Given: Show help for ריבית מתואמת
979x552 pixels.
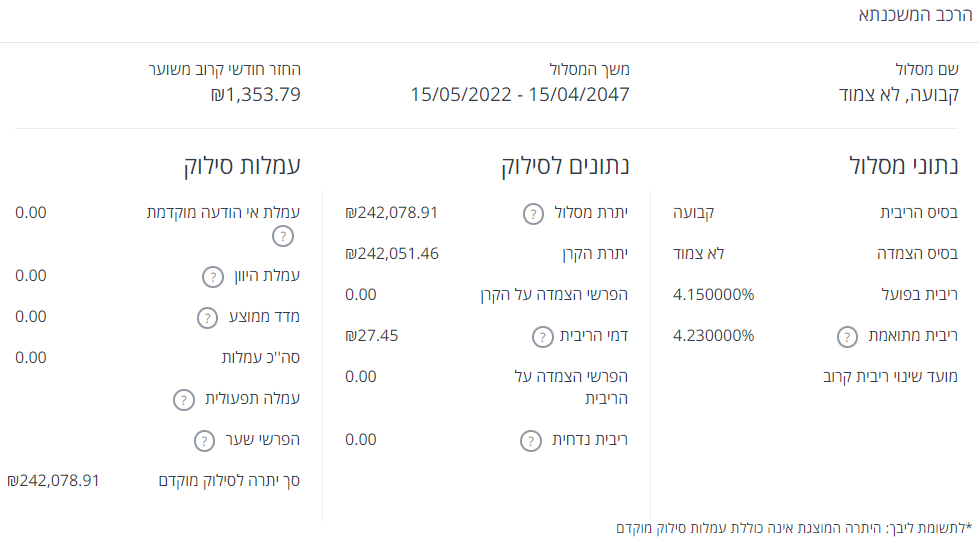Looking at the screenshot, I should (x=846, y=336).
